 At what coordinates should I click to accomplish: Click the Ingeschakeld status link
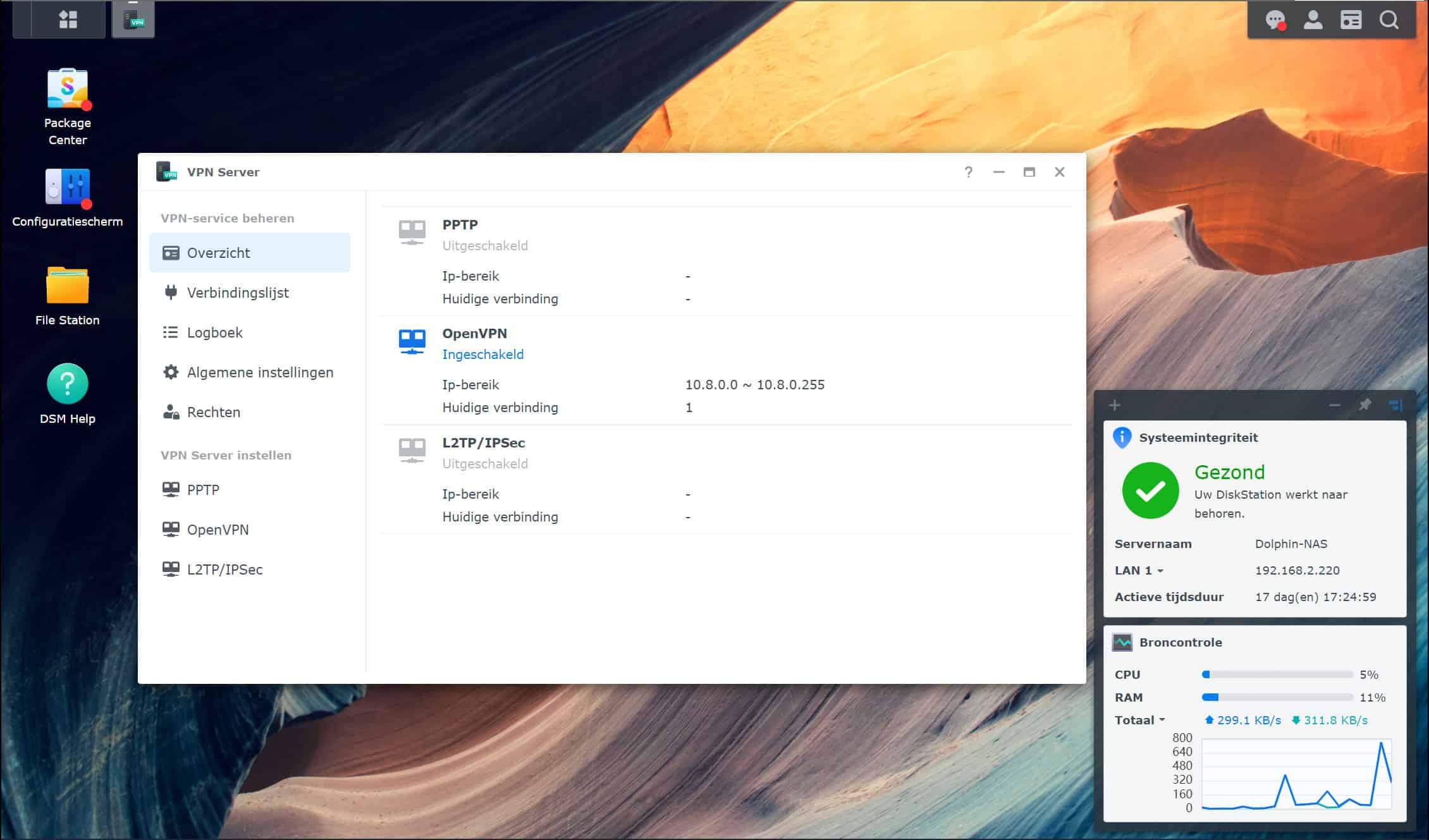tap(483, 355)
